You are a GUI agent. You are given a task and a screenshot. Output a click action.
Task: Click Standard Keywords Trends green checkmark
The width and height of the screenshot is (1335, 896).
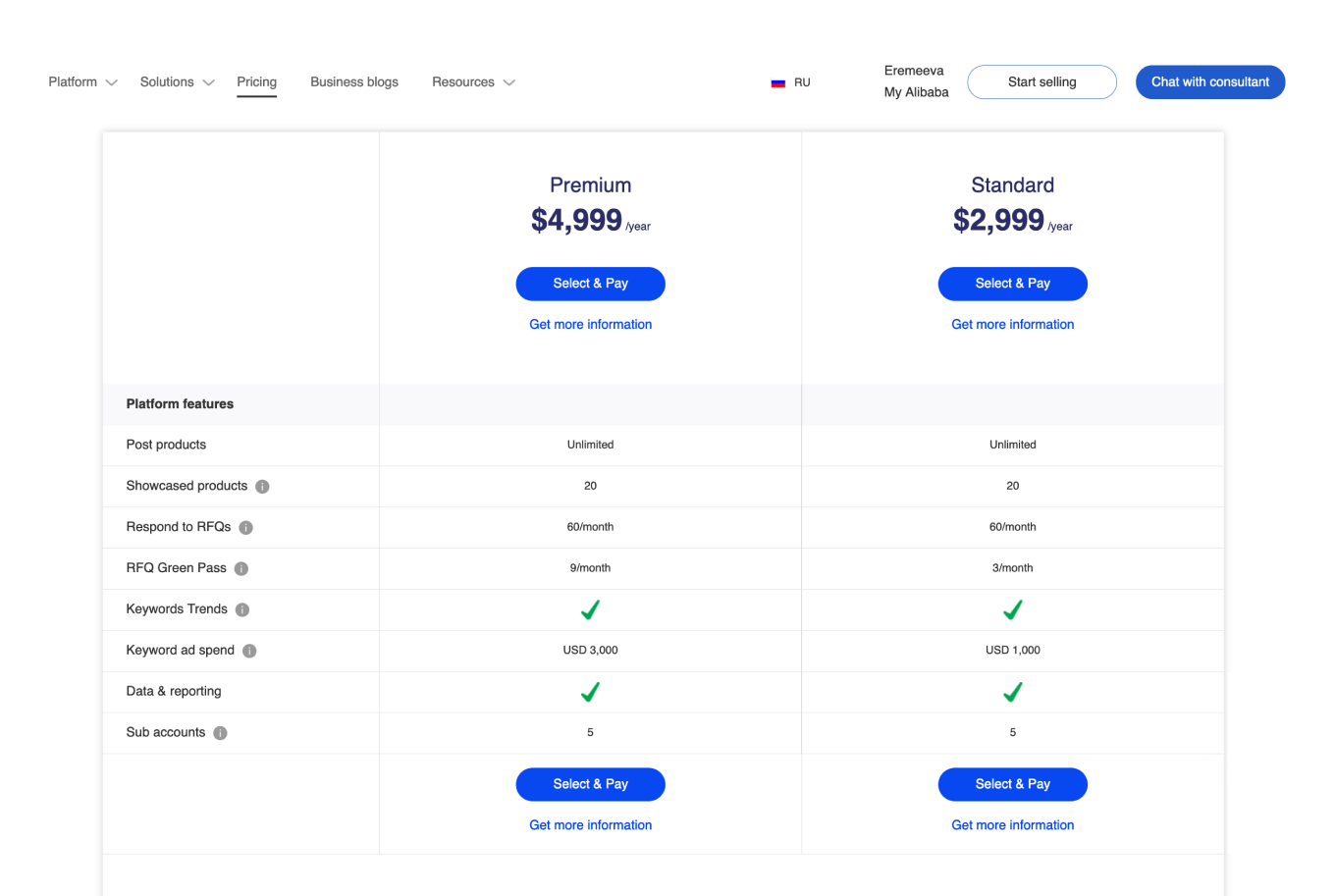1013,609
